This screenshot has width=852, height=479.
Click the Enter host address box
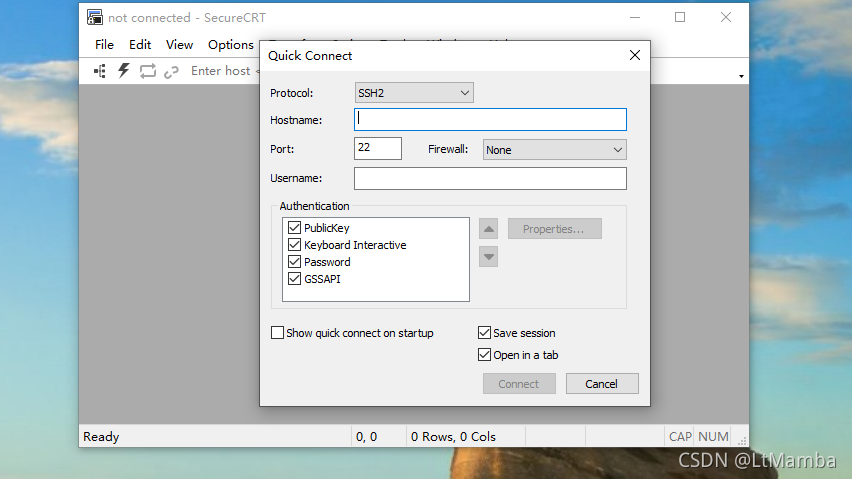pos(224,71)
